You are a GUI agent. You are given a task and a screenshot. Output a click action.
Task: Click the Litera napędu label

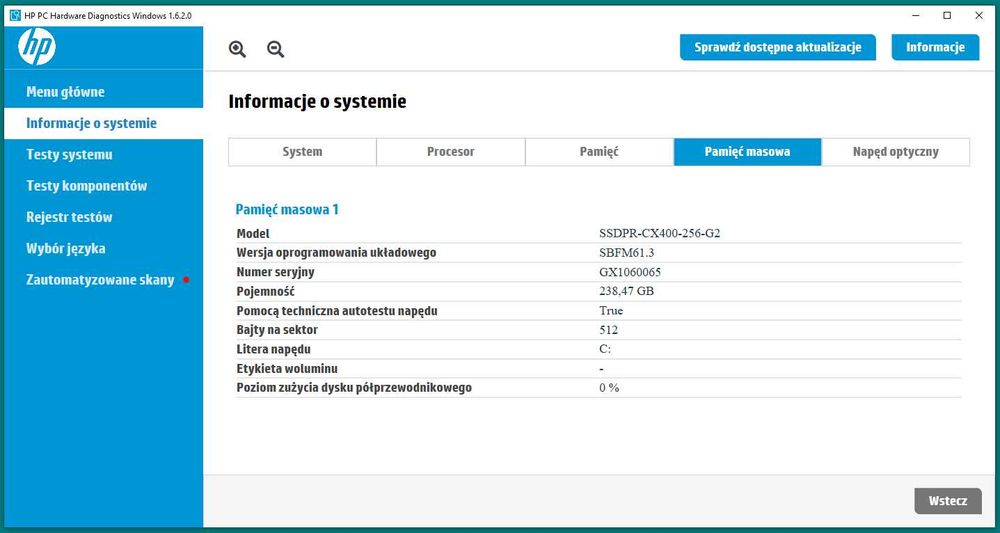point(274,349)
